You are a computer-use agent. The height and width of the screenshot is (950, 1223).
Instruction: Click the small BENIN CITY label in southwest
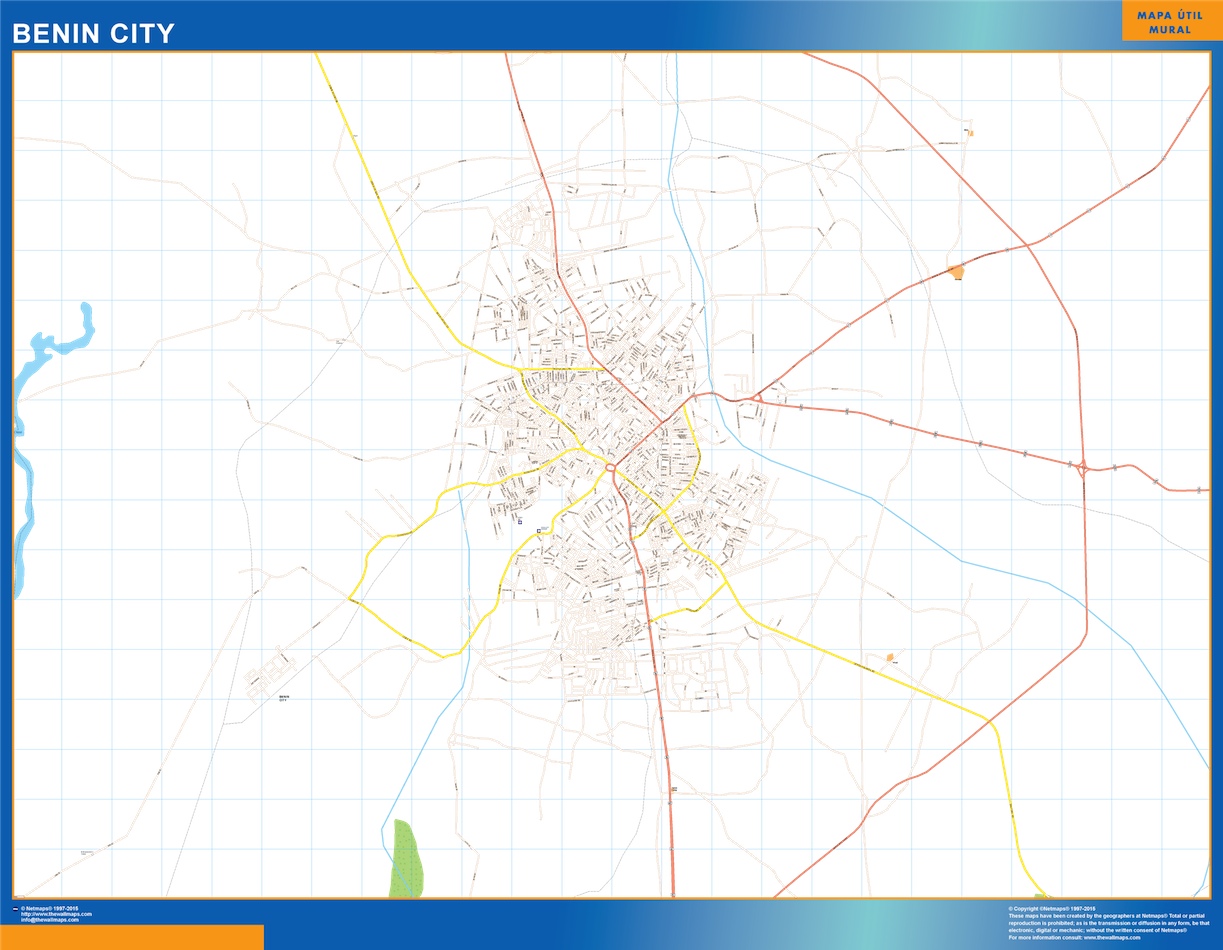[x=282, y=696]
